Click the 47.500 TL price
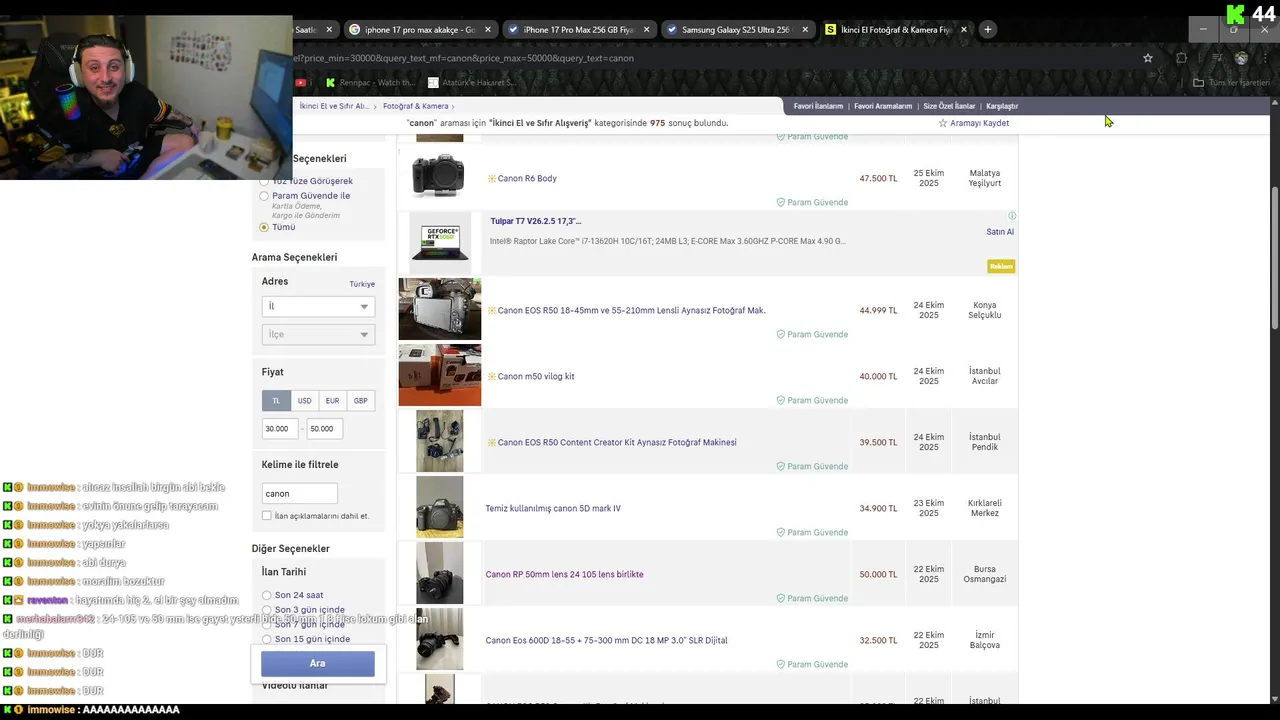This screenshot has width=1280, height=720. click(x=878, y=179)
